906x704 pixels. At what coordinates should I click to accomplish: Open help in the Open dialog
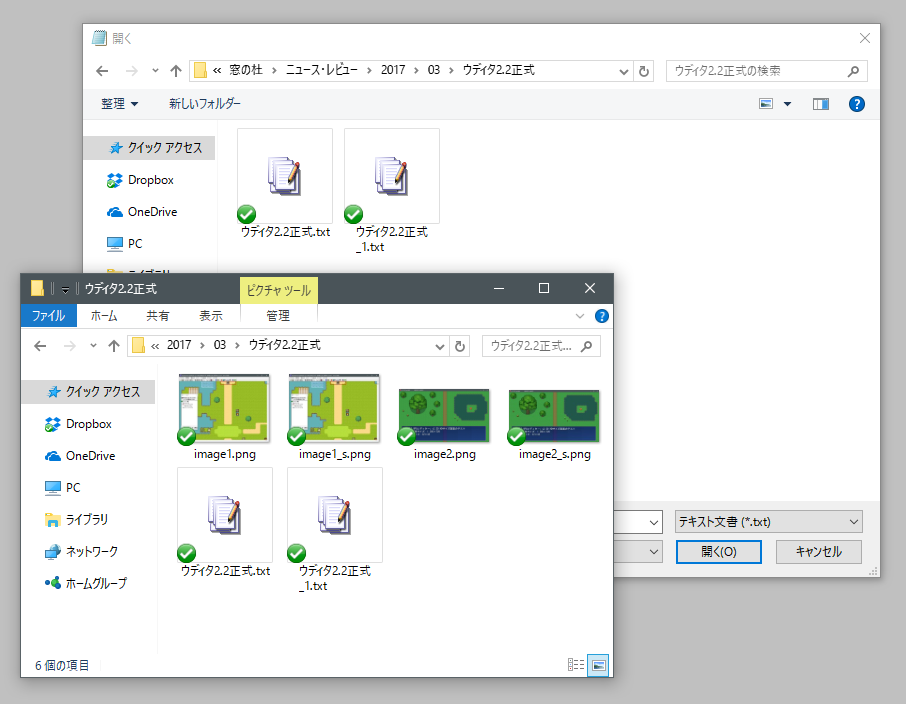(856, 104)
